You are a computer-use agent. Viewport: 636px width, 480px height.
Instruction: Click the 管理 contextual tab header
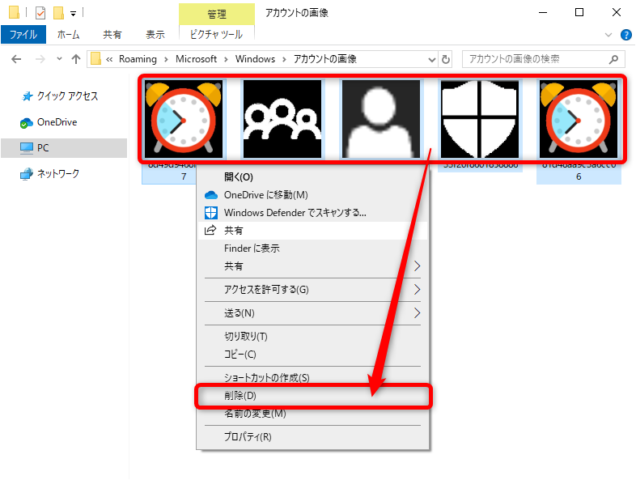217,14
